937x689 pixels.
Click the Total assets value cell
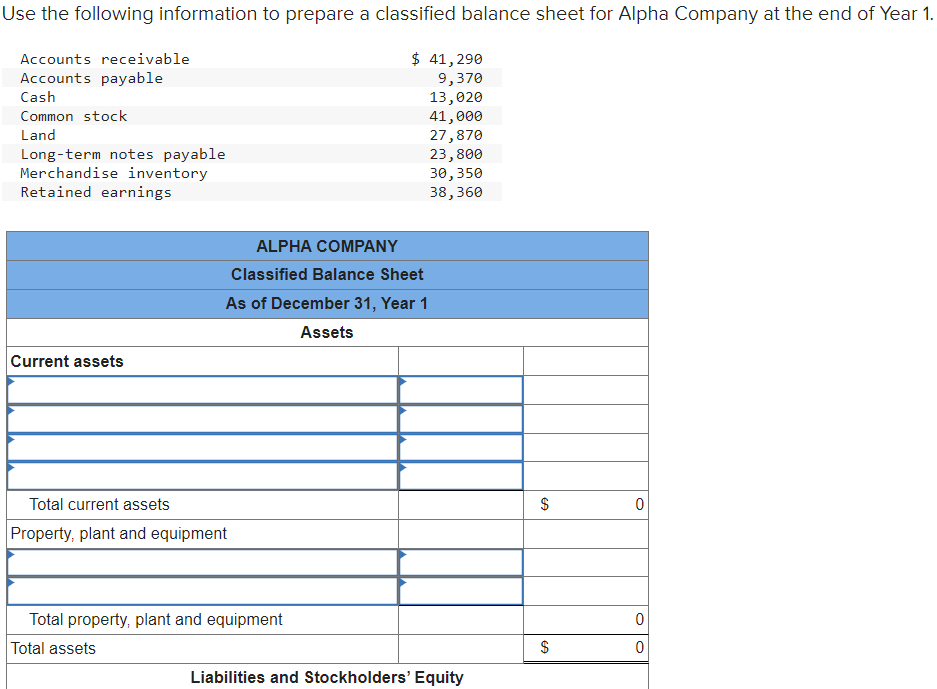[586, 648]
